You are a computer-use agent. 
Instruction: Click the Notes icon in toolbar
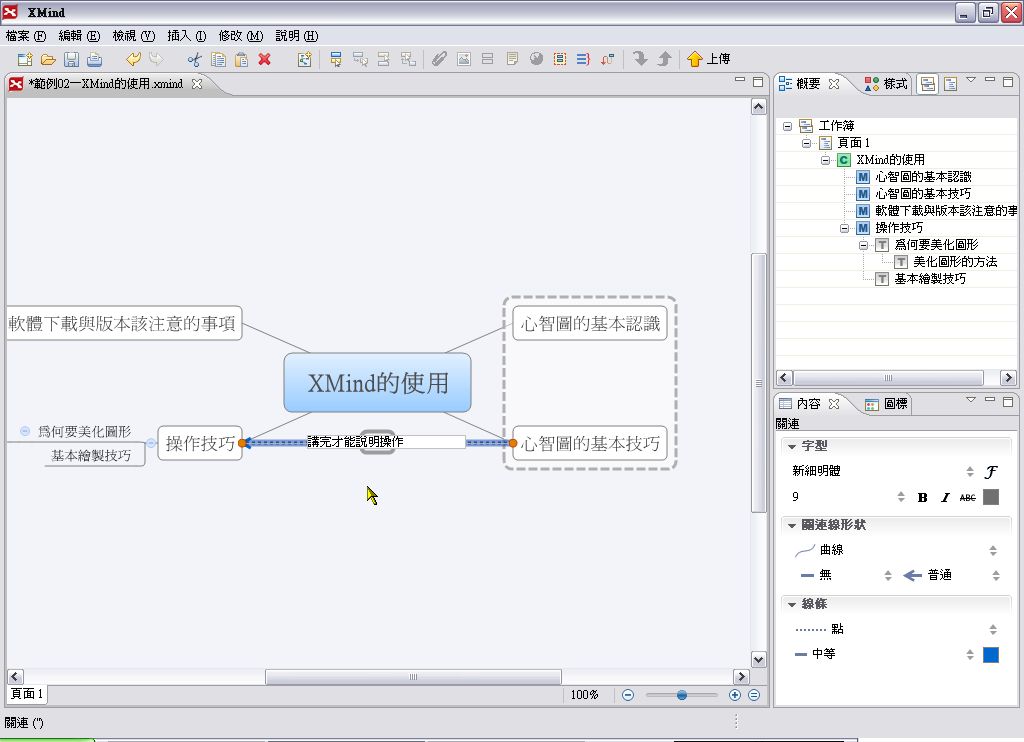513,59
